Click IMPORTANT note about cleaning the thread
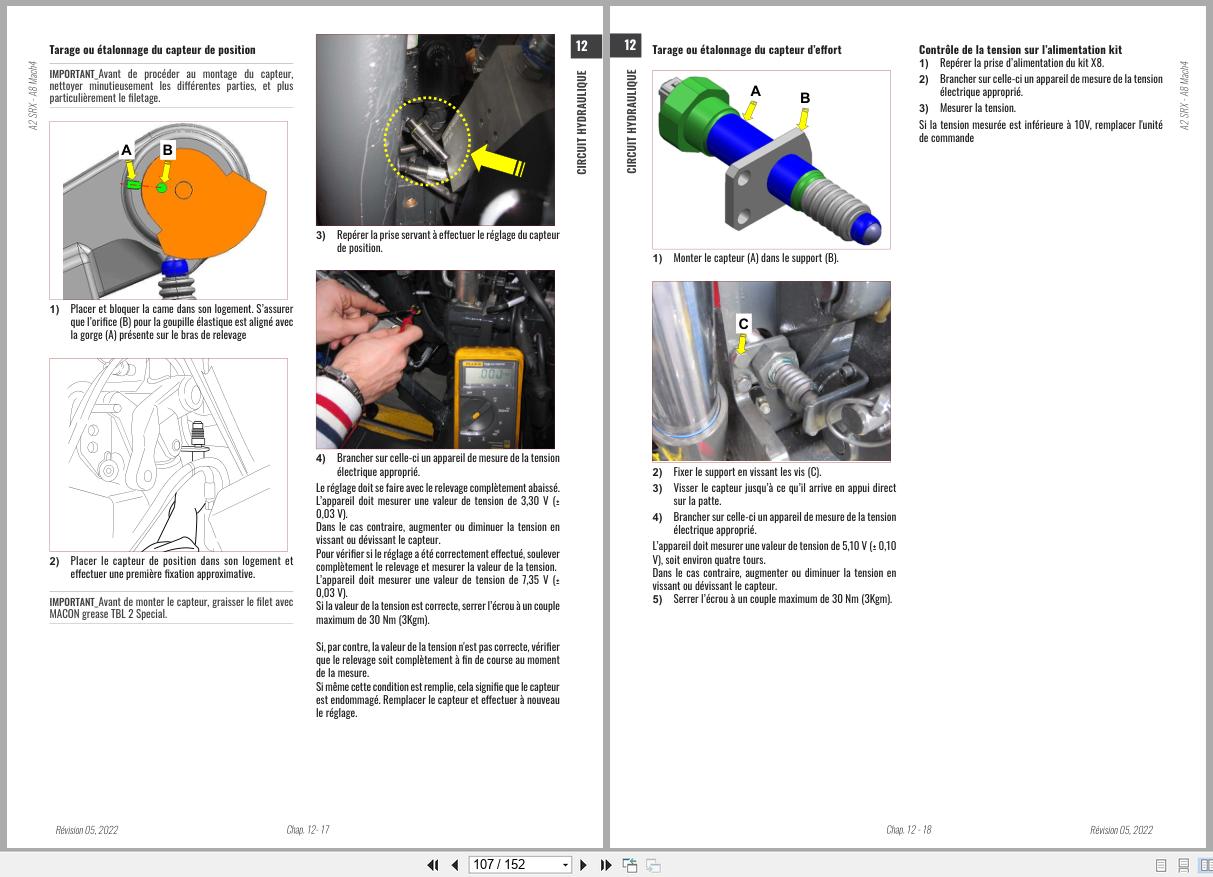The width and height of the screenshot is (1213, 877). coord(171,86)
